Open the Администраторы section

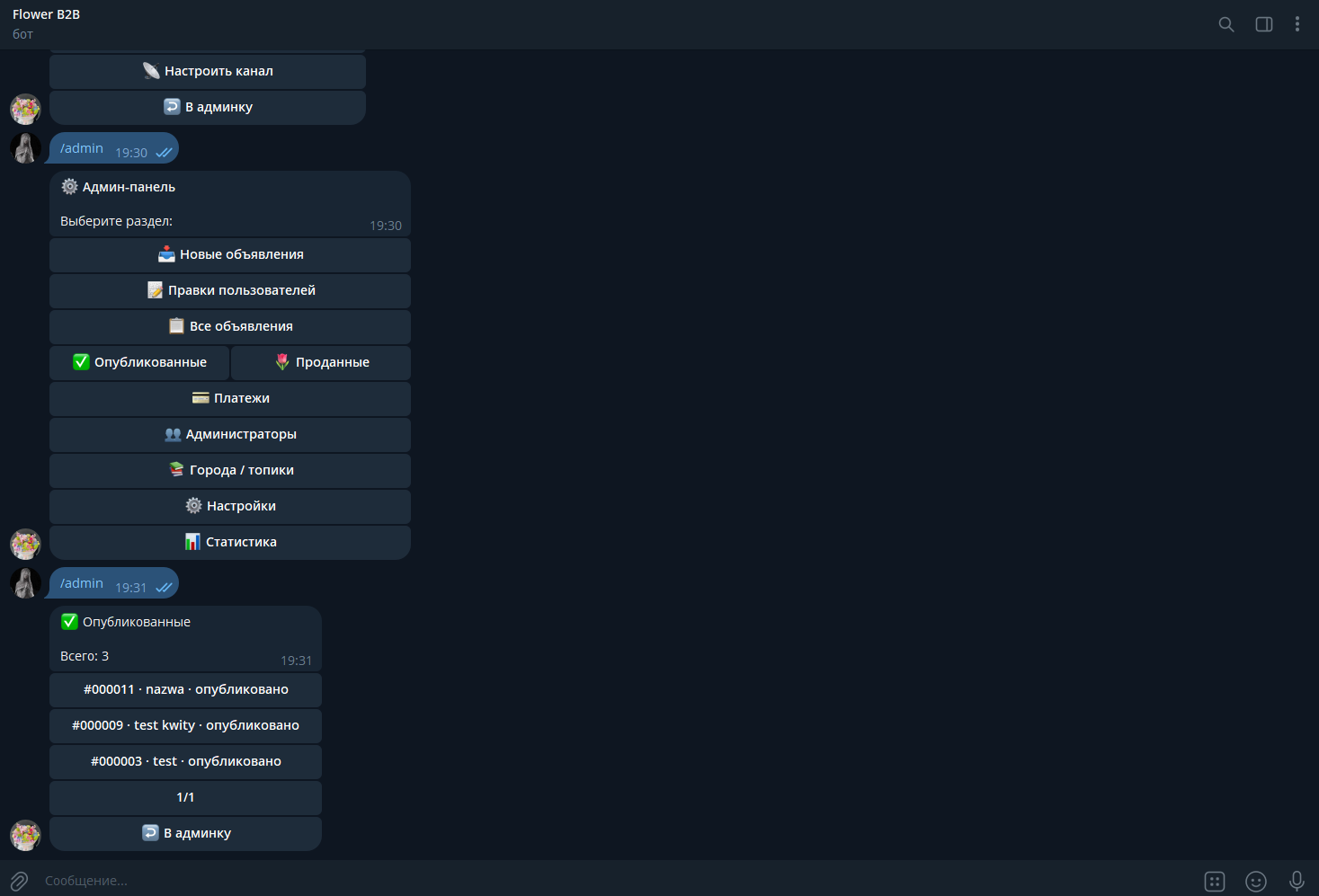pos(230,434)
